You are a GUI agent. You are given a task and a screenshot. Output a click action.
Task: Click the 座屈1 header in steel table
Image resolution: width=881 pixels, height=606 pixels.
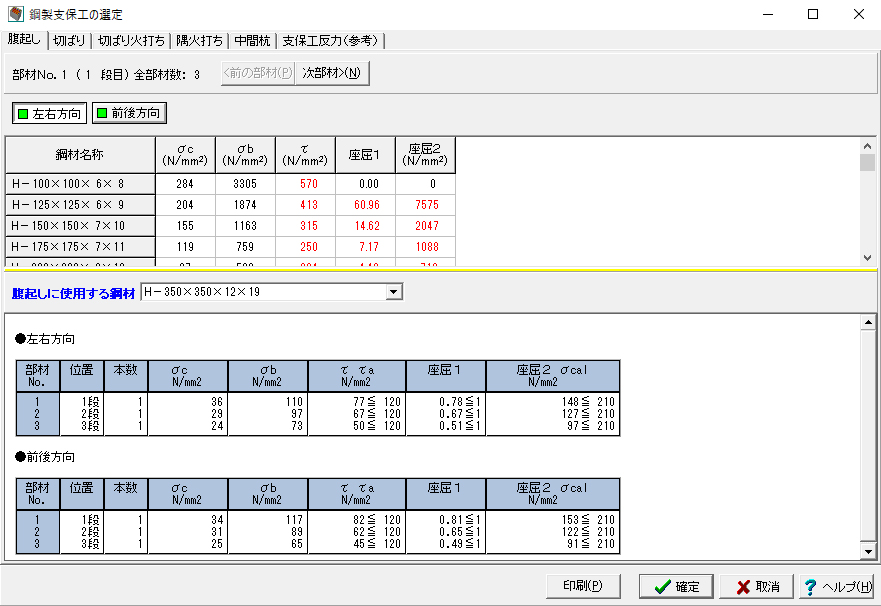point(365,155)
